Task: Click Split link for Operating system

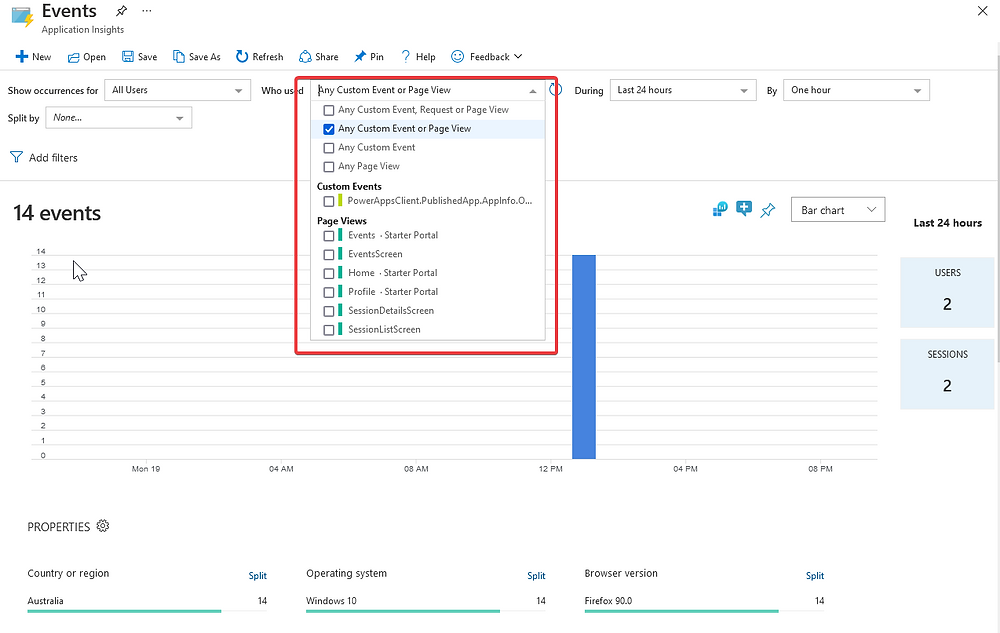Action: [536, 576]
